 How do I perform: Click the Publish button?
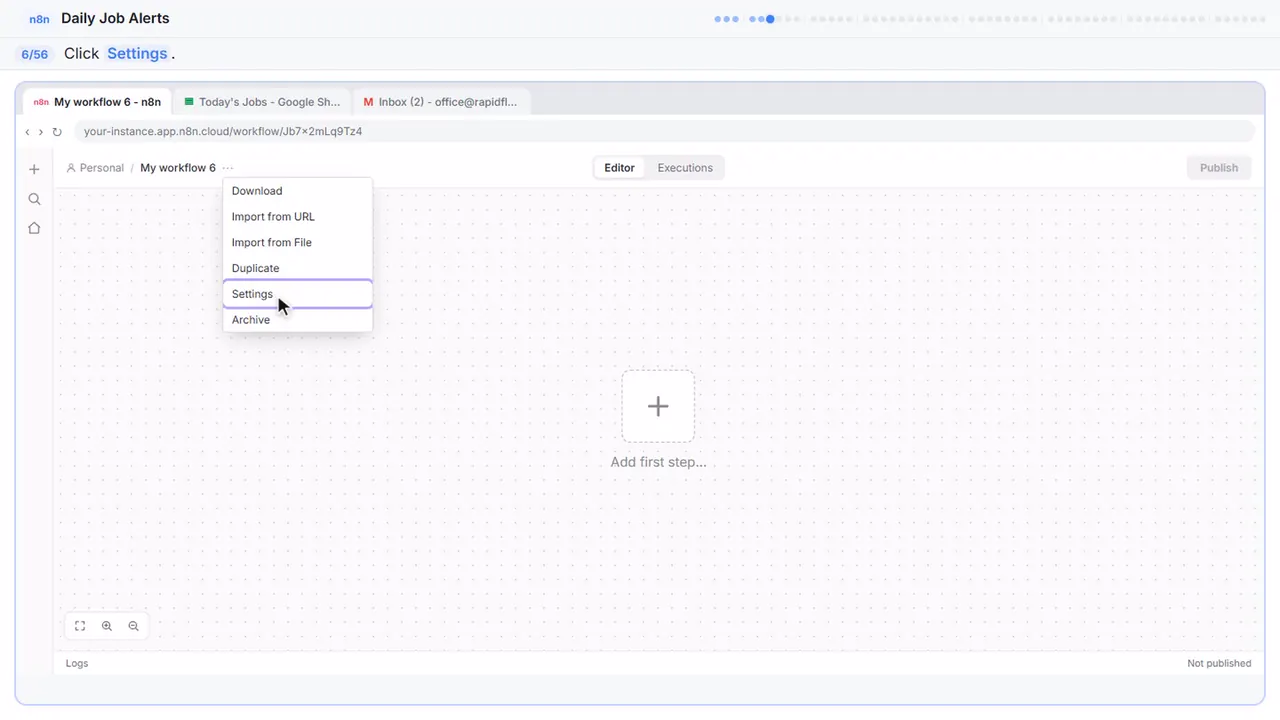1219,168
